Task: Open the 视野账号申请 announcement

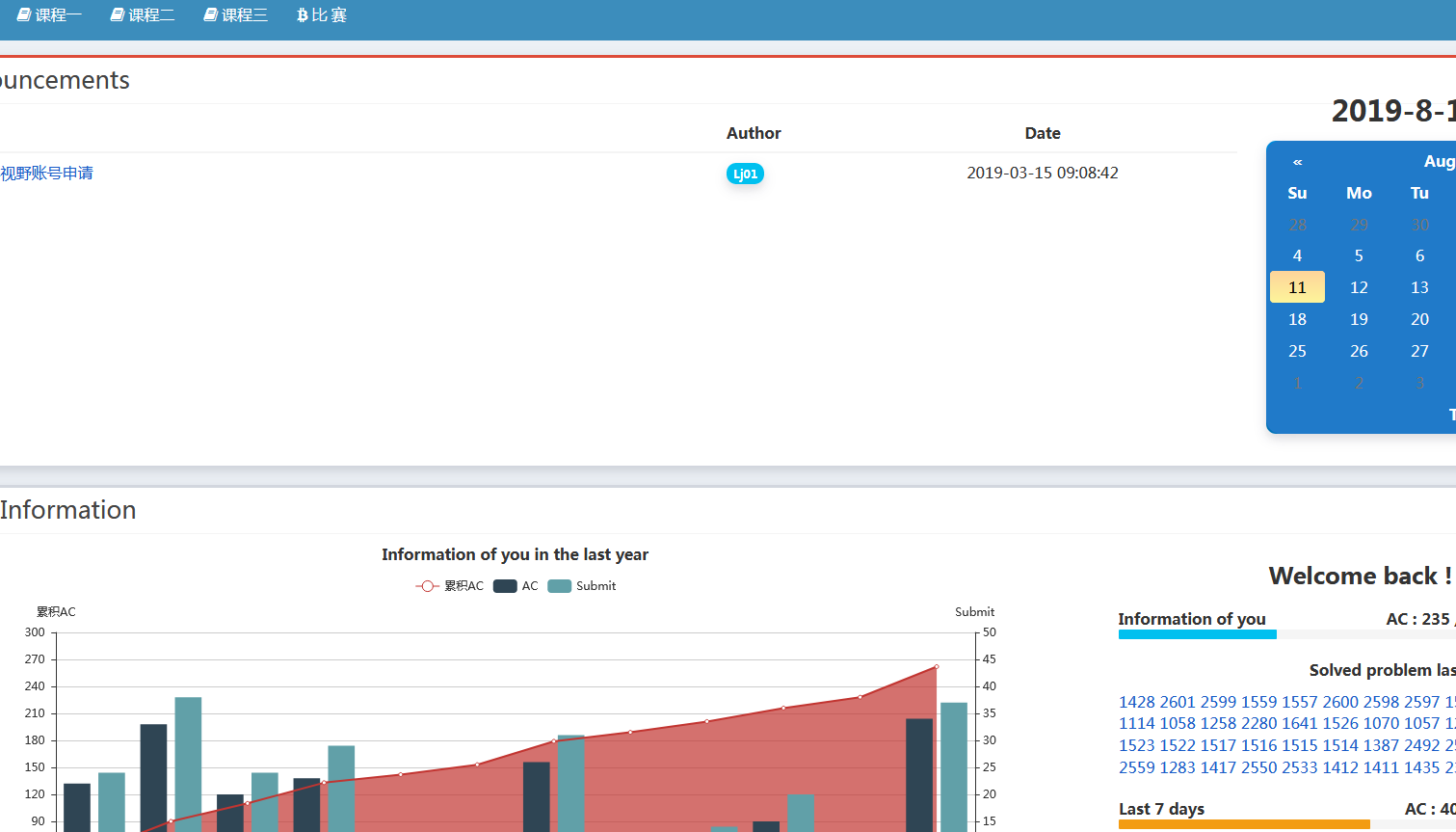Action: [46, 174]
